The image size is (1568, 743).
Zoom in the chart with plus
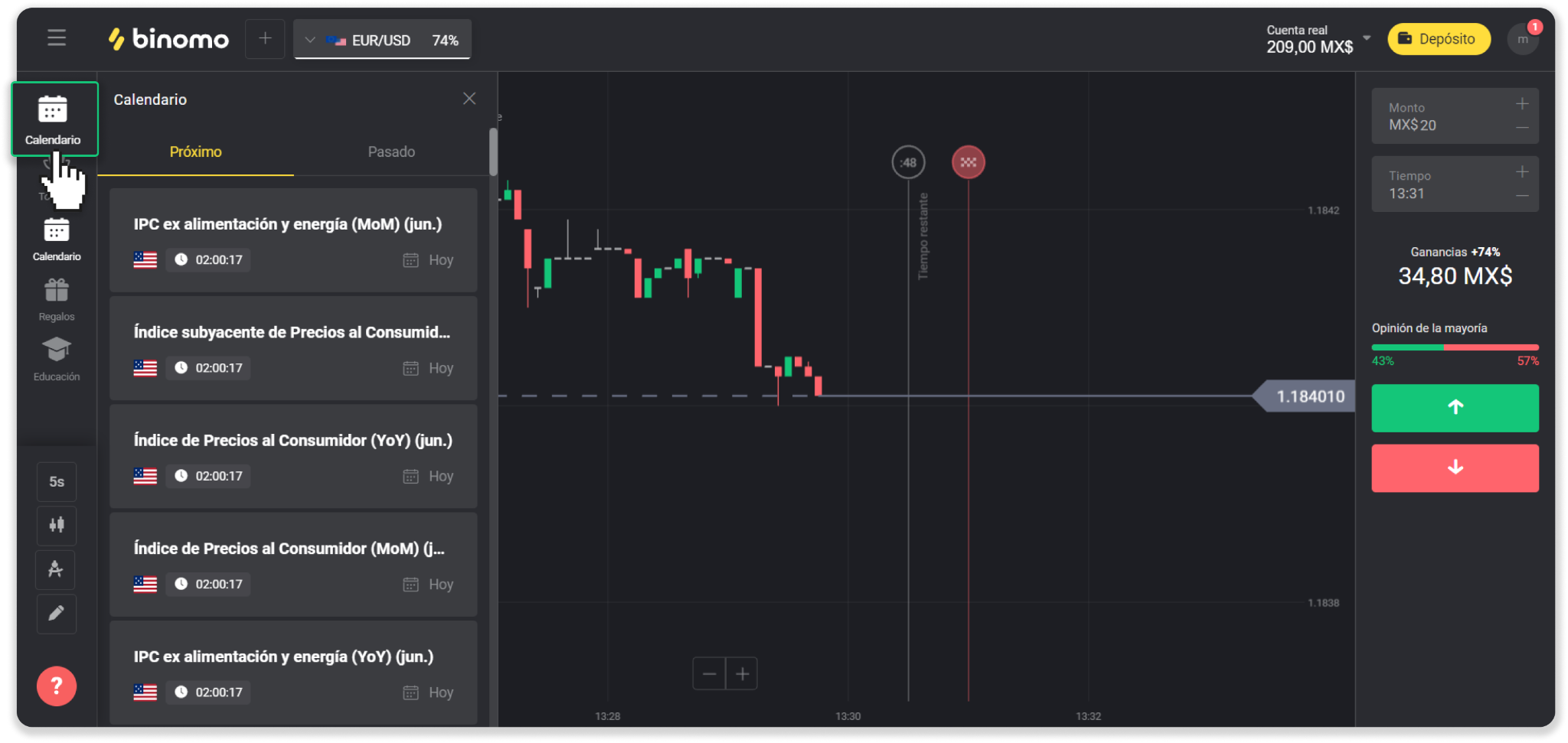[742, 674]
